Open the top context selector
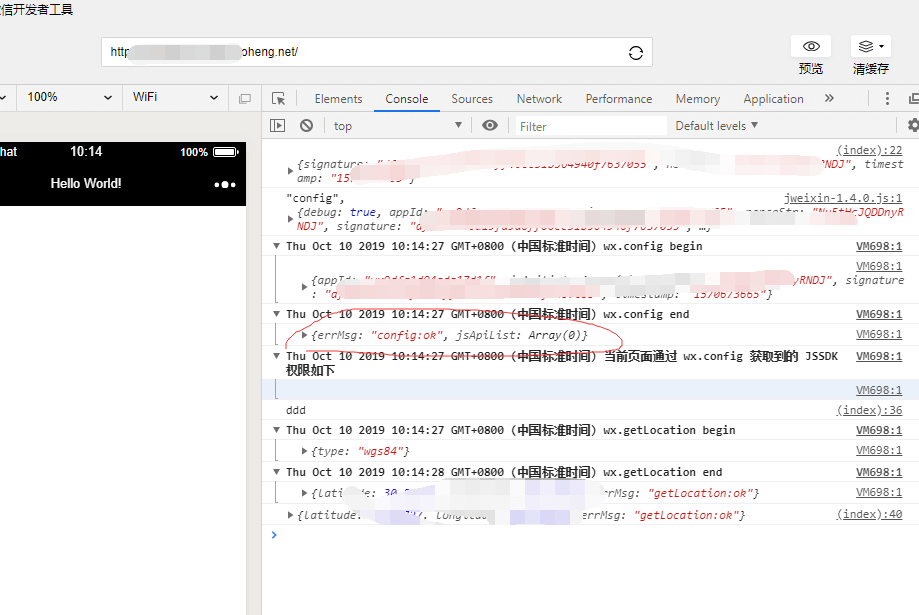The width and height of the screenshot is (919, 615). (x=398, y=126)
